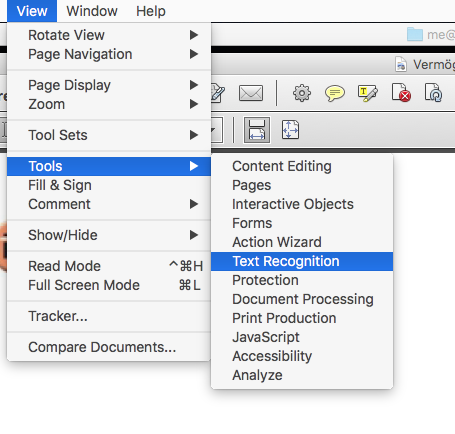Click the delete page icon with red X
The height and width of the screenshot is (434, 455).
pyautogui.click(x=401, y=93)
